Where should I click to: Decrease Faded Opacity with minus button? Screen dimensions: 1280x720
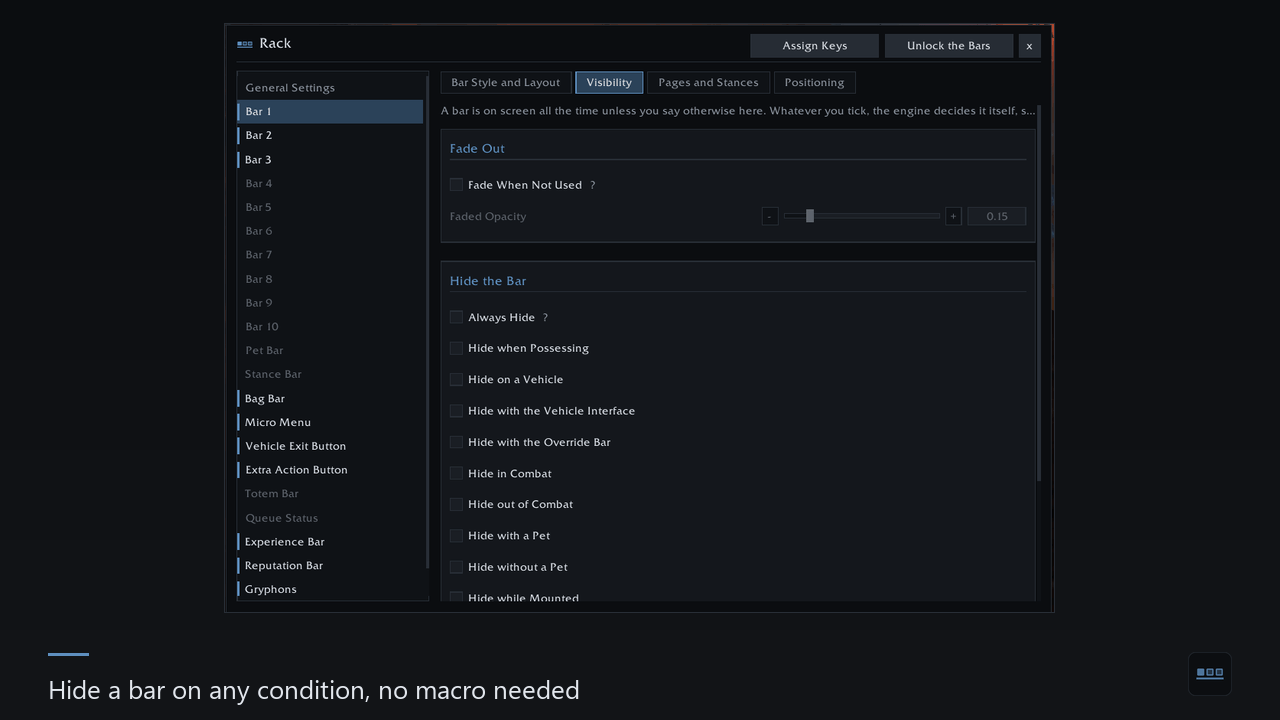pyautogui.click(x=770, y=216)
